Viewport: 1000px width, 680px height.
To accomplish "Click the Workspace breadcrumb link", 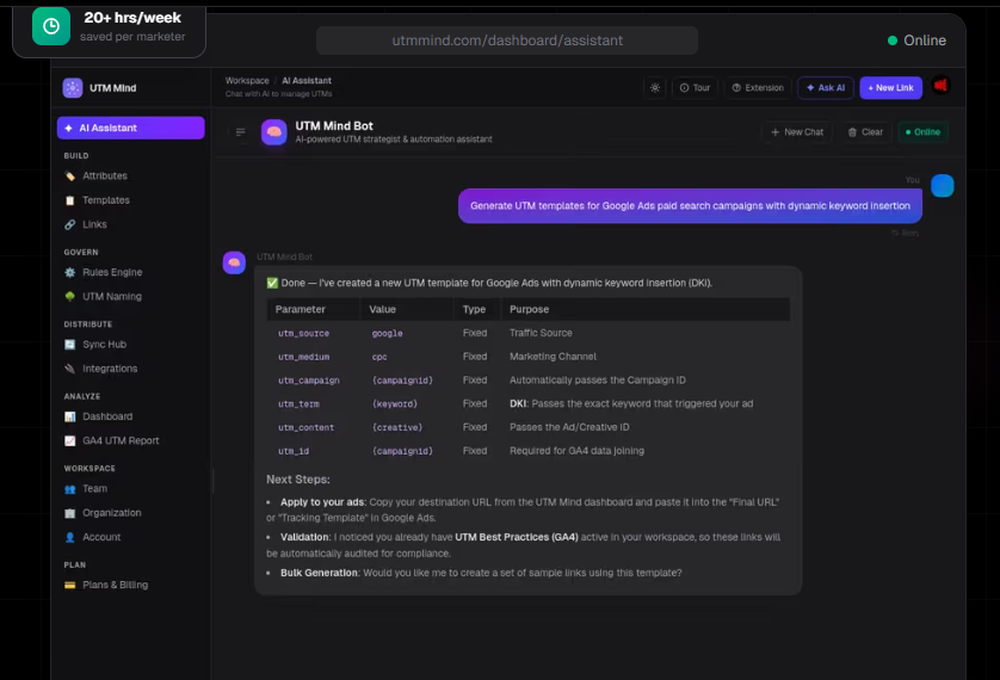I will 247,81.
